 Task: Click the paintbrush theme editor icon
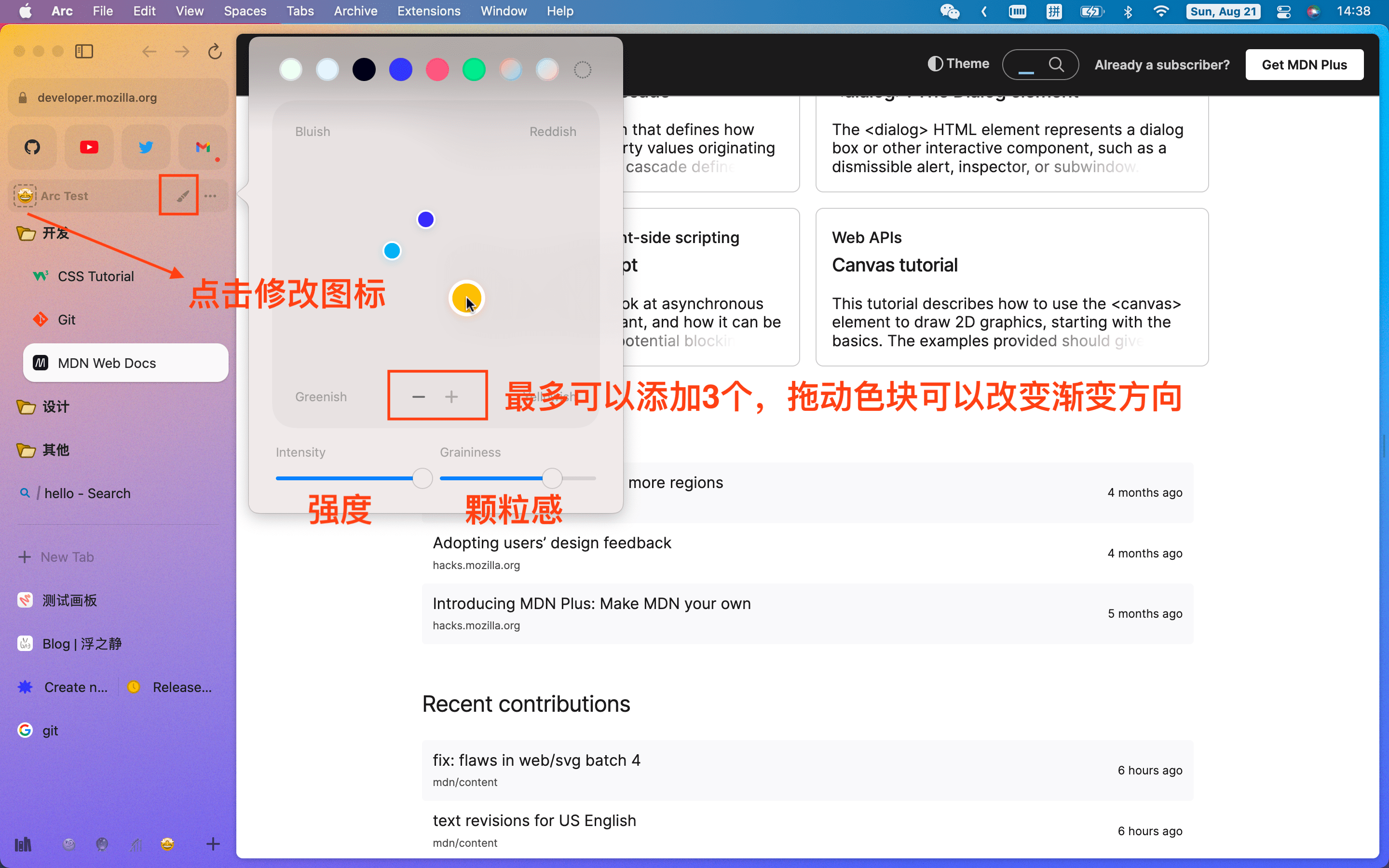pyautogui.click(x=182, y=196)
